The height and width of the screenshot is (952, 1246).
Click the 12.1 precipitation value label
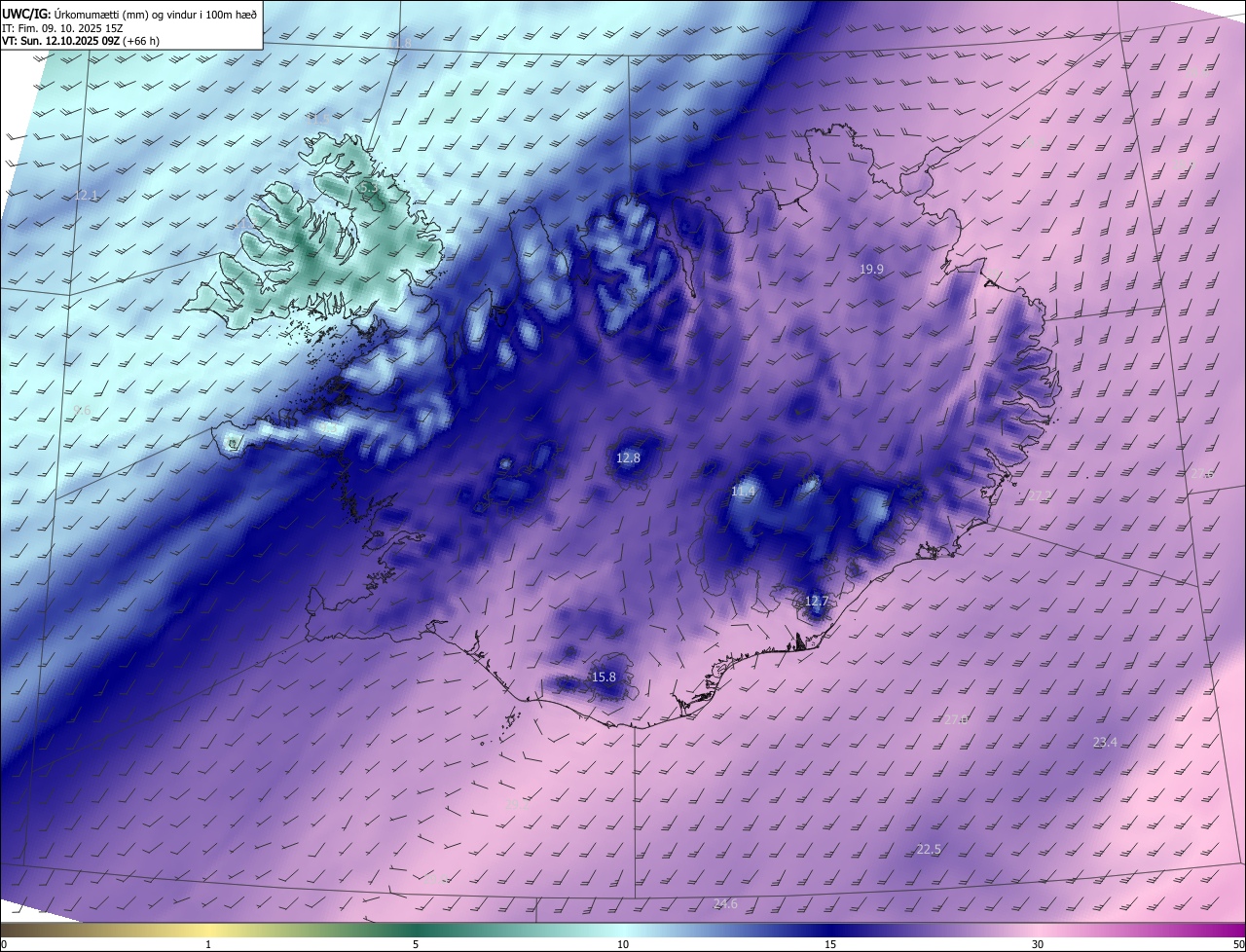(87, 196)
